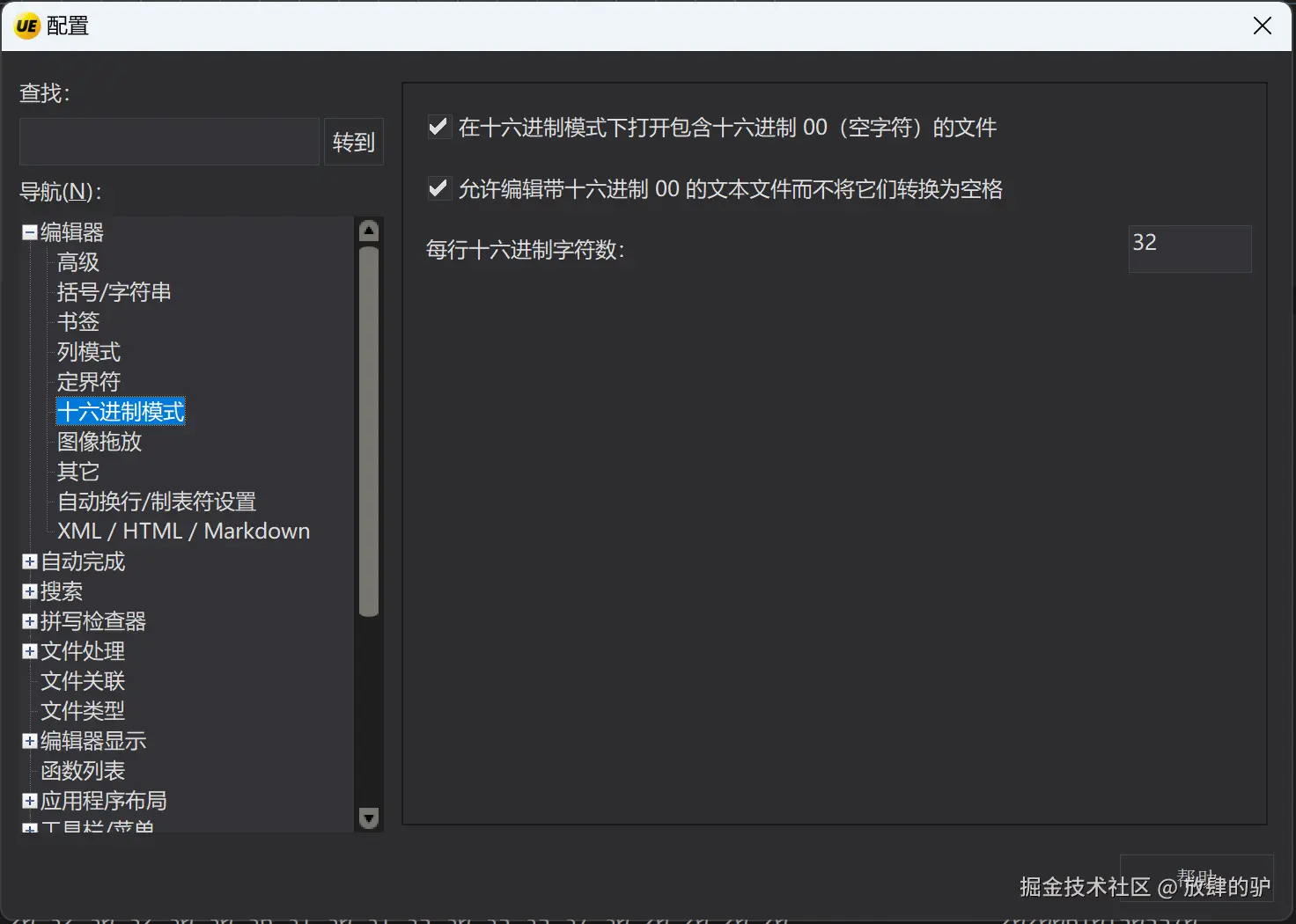Click the navigation tree scrollbar thumb
The image size is (1296, 924).
(370, 431)
